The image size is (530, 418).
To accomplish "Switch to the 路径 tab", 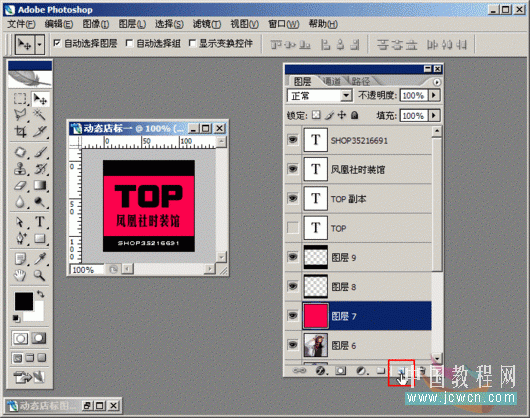I will tap(361, 81).
